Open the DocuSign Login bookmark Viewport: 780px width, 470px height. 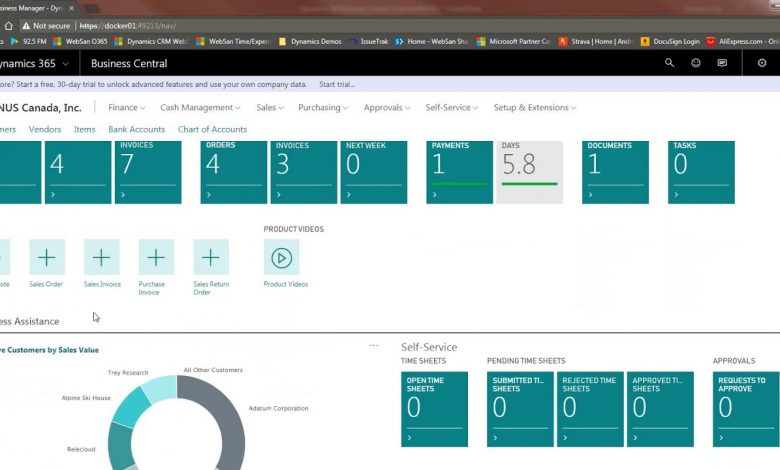pos(670,41)
